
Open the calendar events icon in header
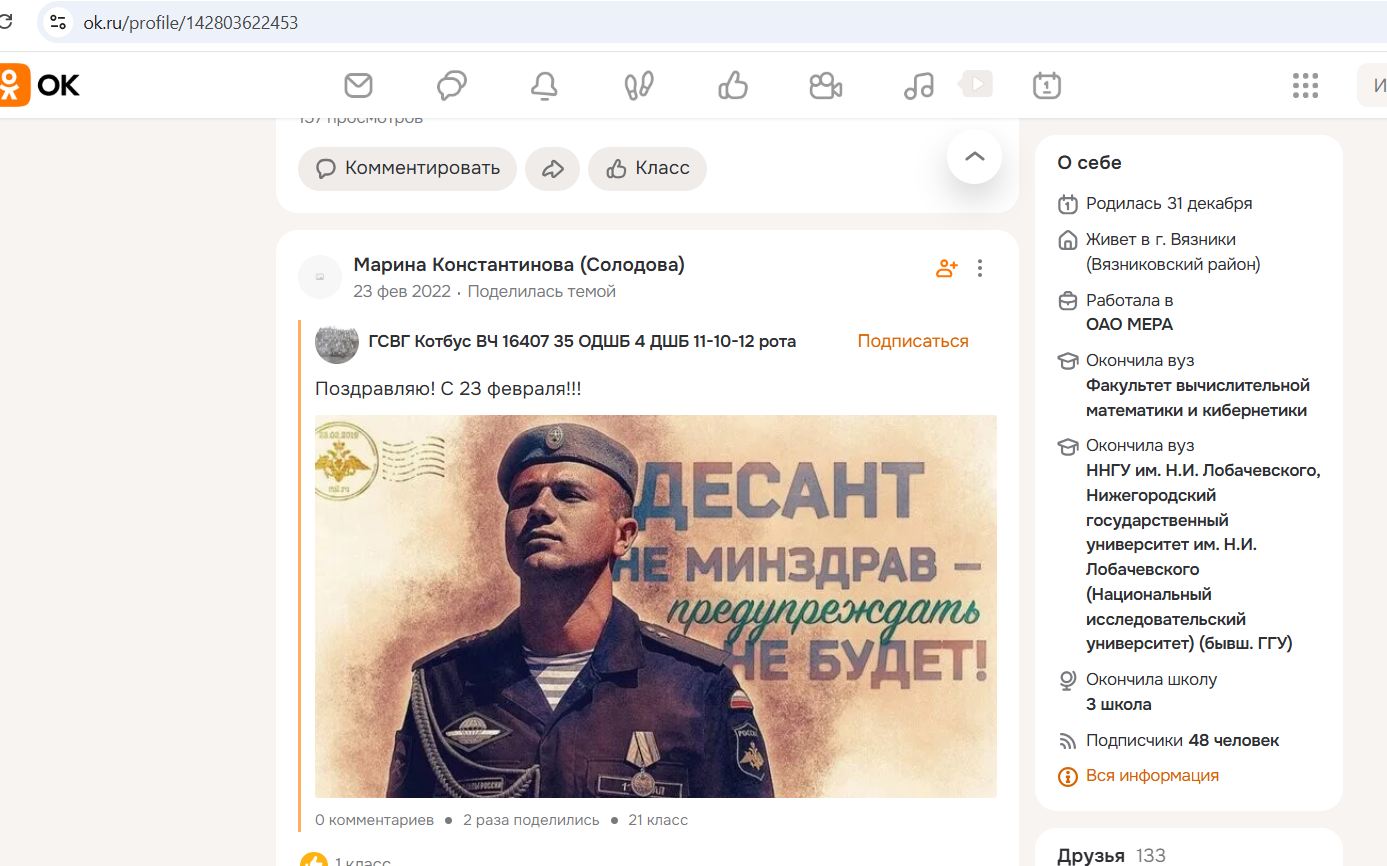(1046, 86)
